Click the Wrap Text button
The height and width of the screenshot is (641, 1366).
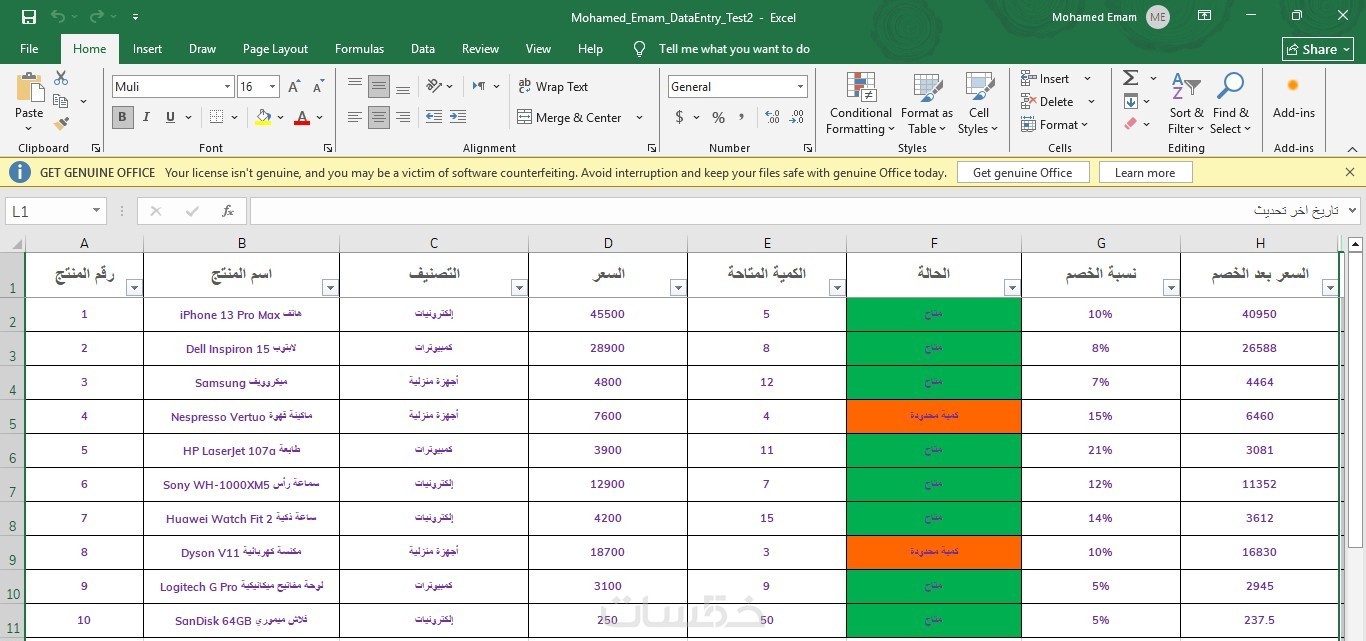pos(553,87)
